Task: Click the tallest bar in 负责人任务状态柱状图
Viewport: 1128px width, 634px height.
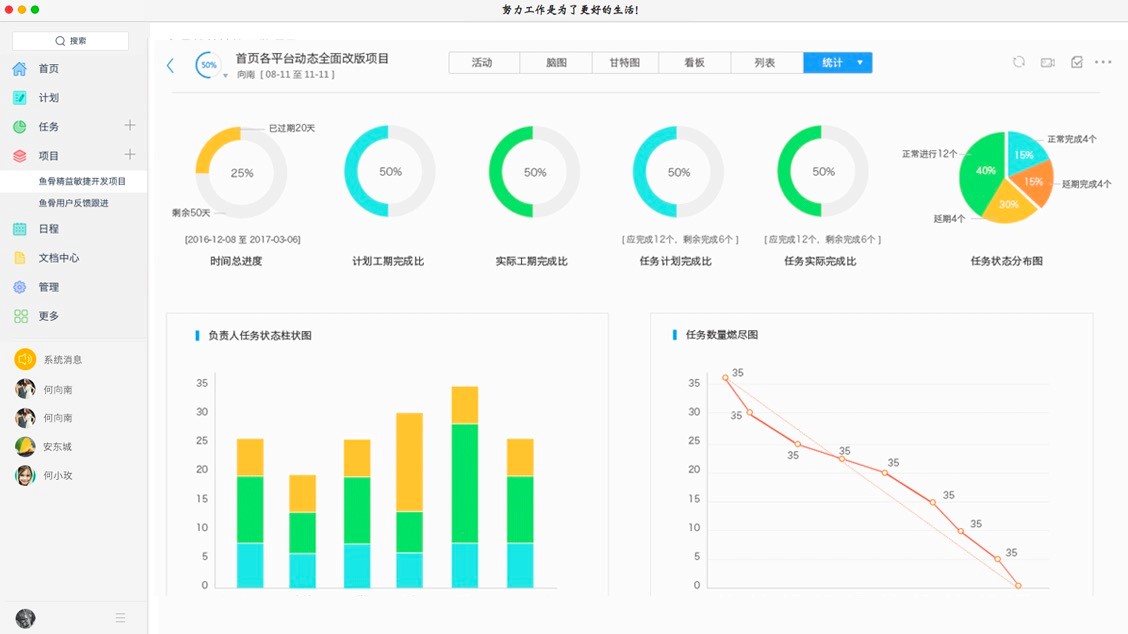Action: (465, 487)
